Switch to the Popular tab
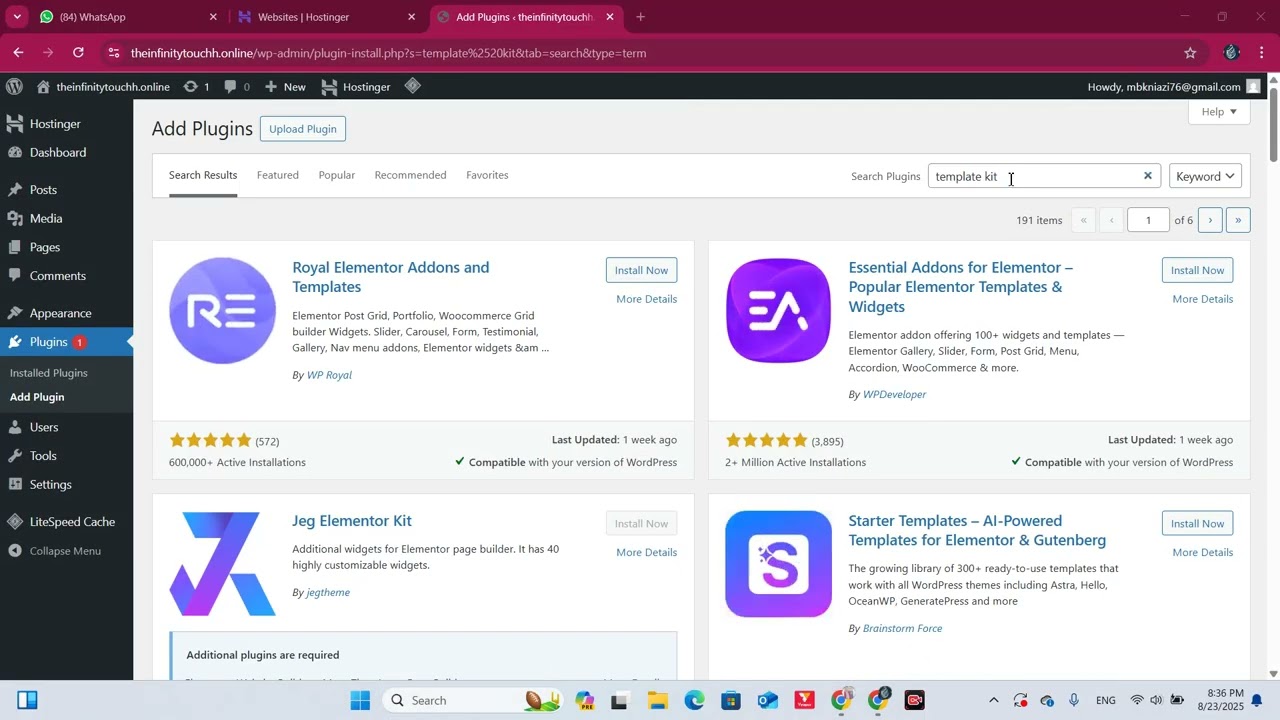This screenshot has height=720, width=1280. pos(337,175)
